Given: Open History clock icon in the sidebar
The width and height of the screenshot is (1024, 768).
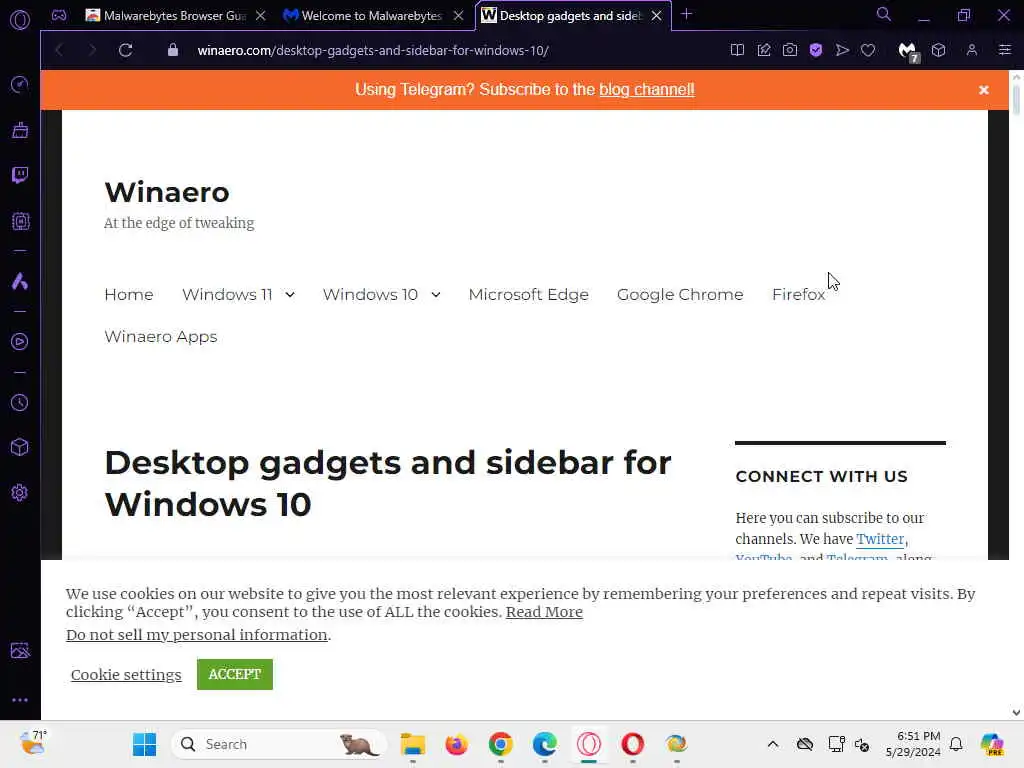Looking at the screenshot, I should tap(20, 402).
